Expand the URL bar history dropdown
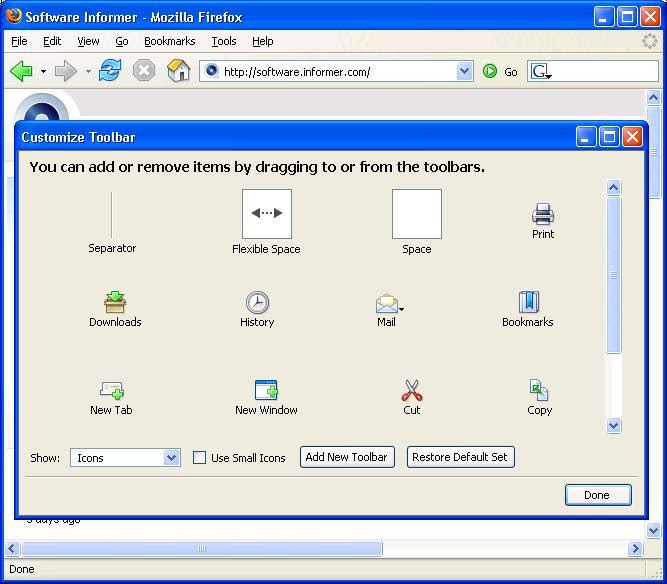667x584 pixels. click(x=464, y=71)
